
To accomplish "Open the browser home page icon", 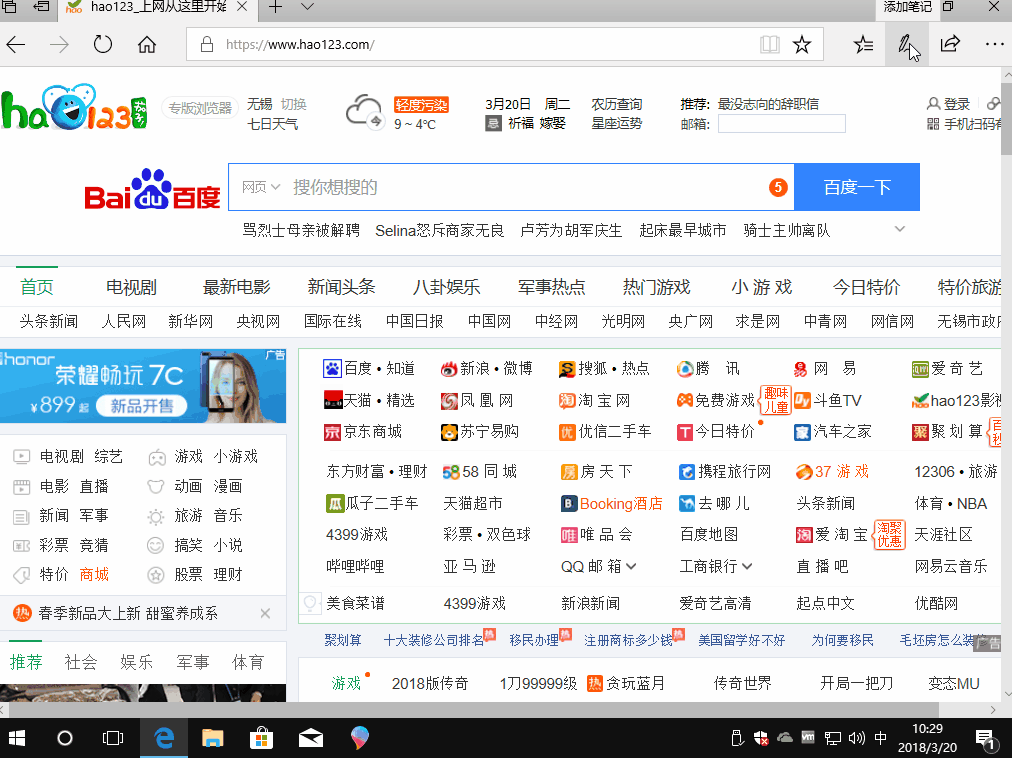I will pyautogui.click(x=147, y=45).
